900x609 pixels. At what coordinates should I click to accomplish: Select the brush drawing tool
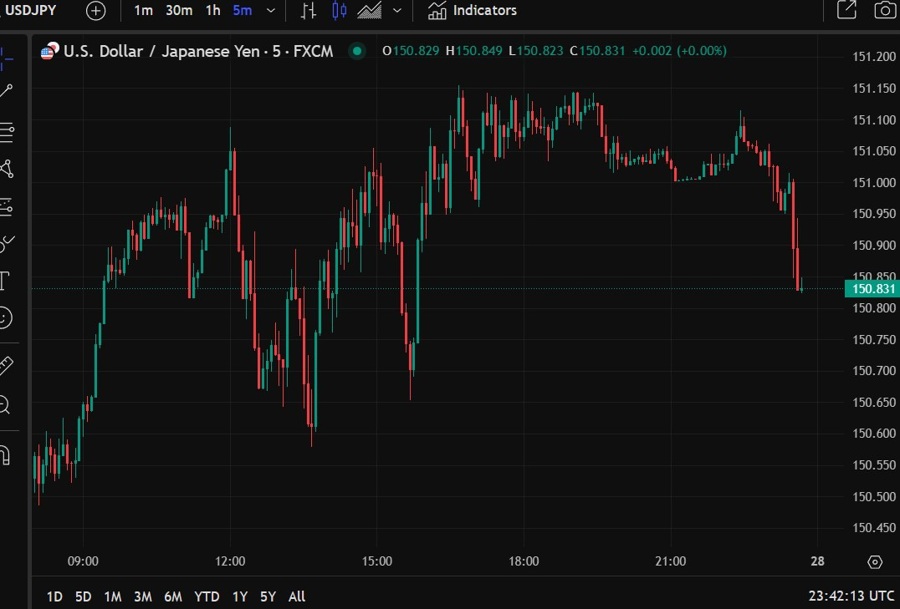(6, 243)
